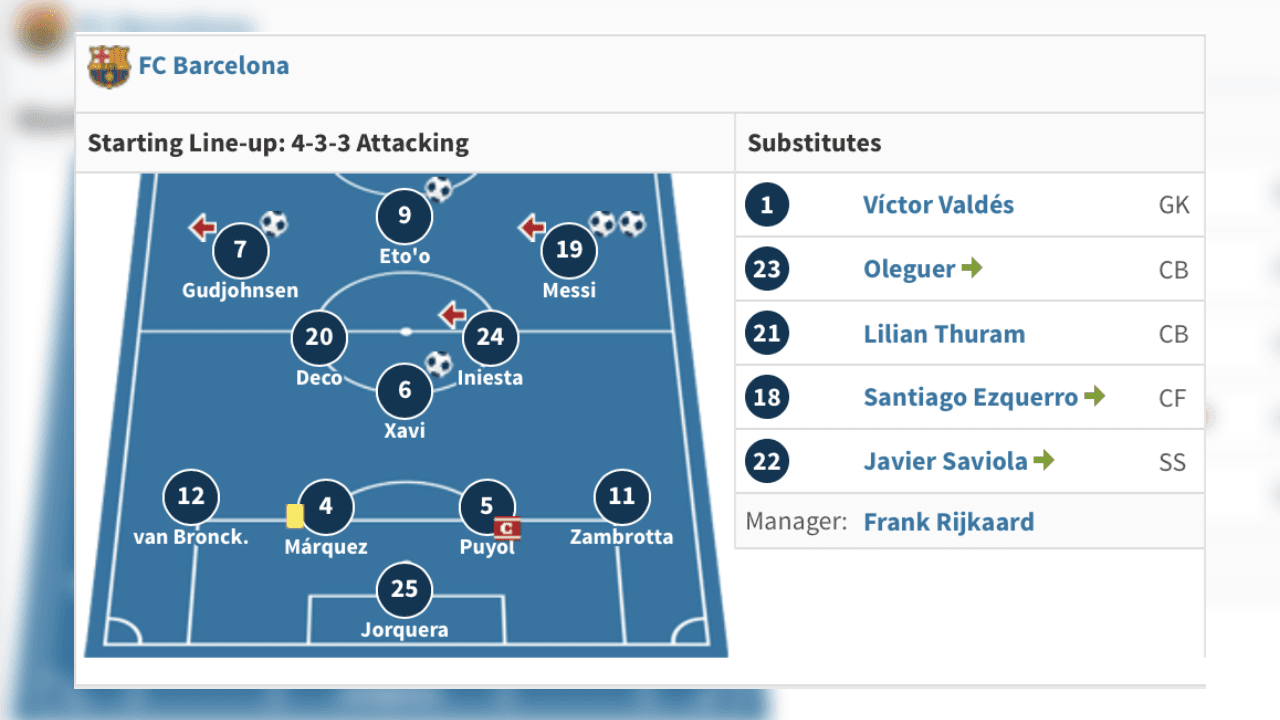The height and width of the screenshot is (720, 1280).
Task: Click the FC Barcelona club crest
Action: tap(109, 66)
